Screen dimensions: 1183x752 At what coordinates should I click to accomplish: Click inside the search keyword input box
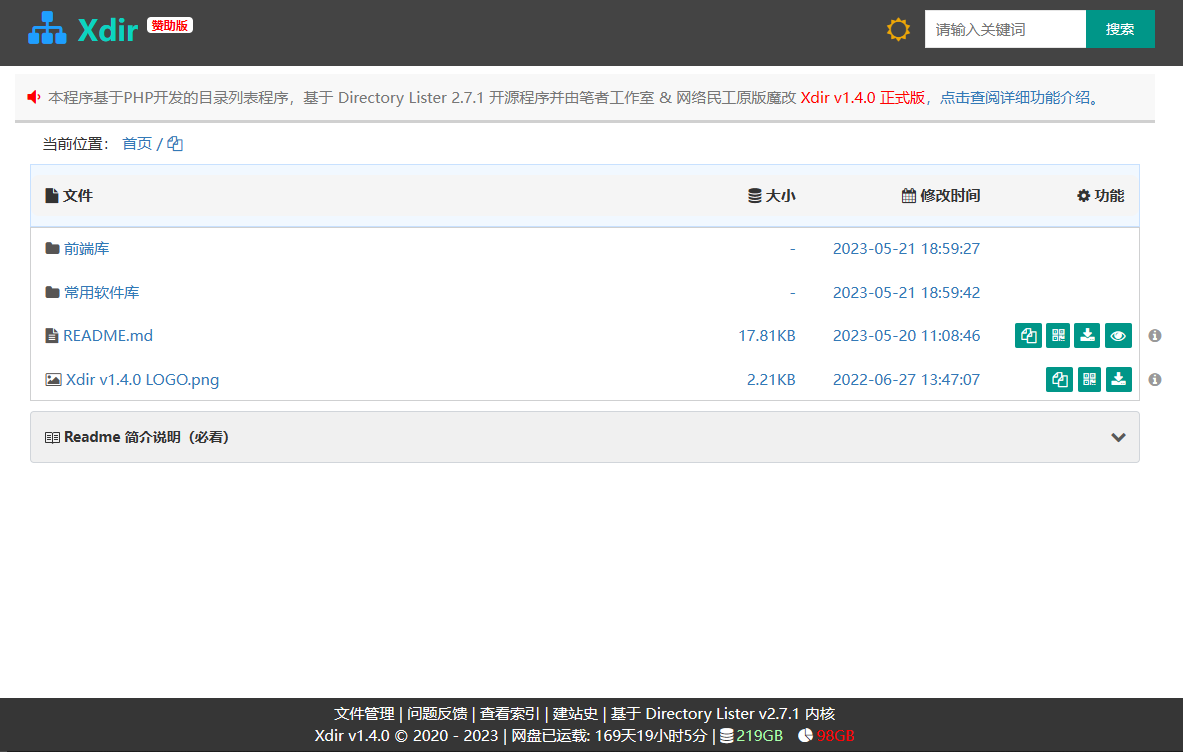pos(1005,29)
